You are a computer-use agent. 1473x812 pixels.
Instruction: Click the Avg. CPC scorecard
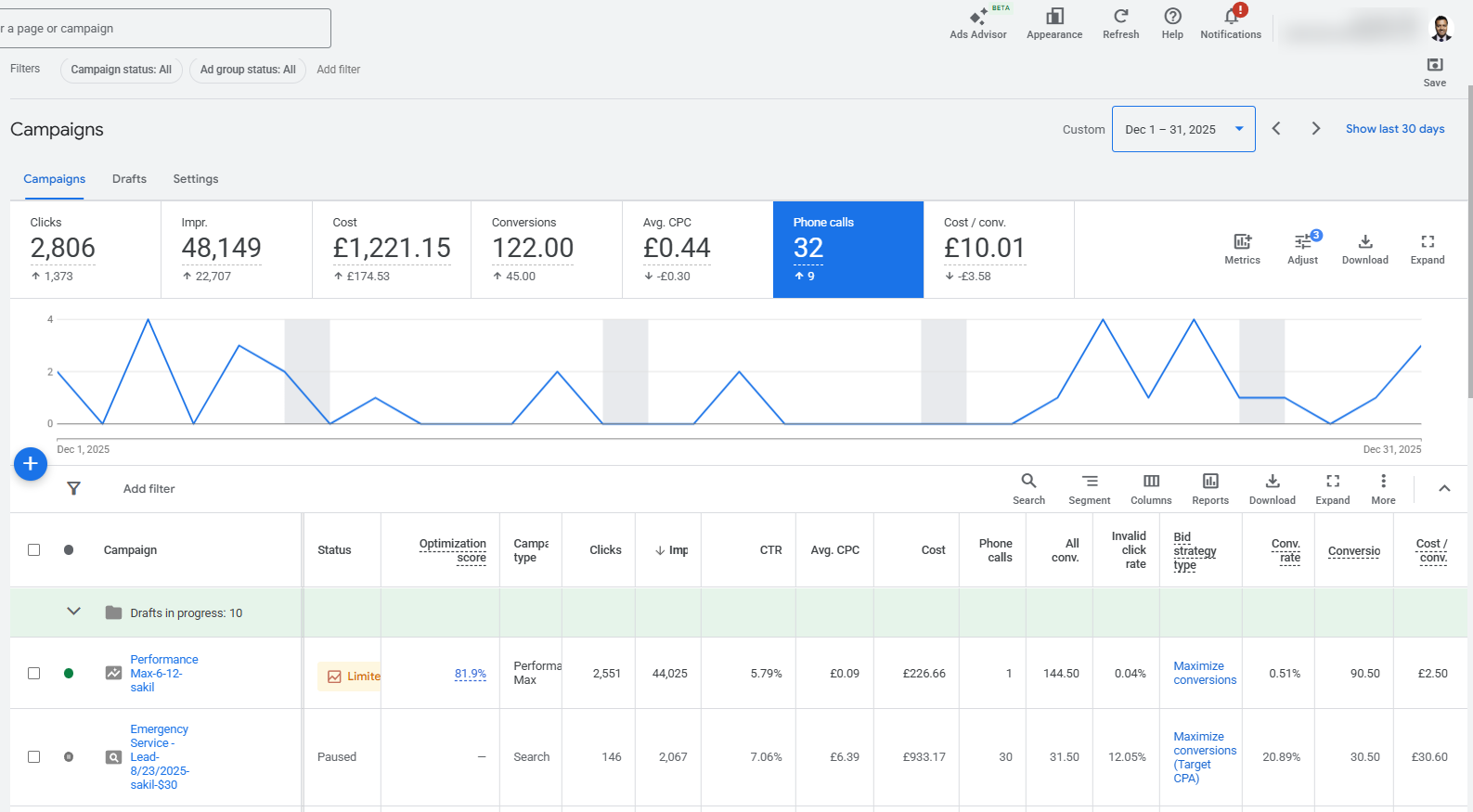pos(697,250)
